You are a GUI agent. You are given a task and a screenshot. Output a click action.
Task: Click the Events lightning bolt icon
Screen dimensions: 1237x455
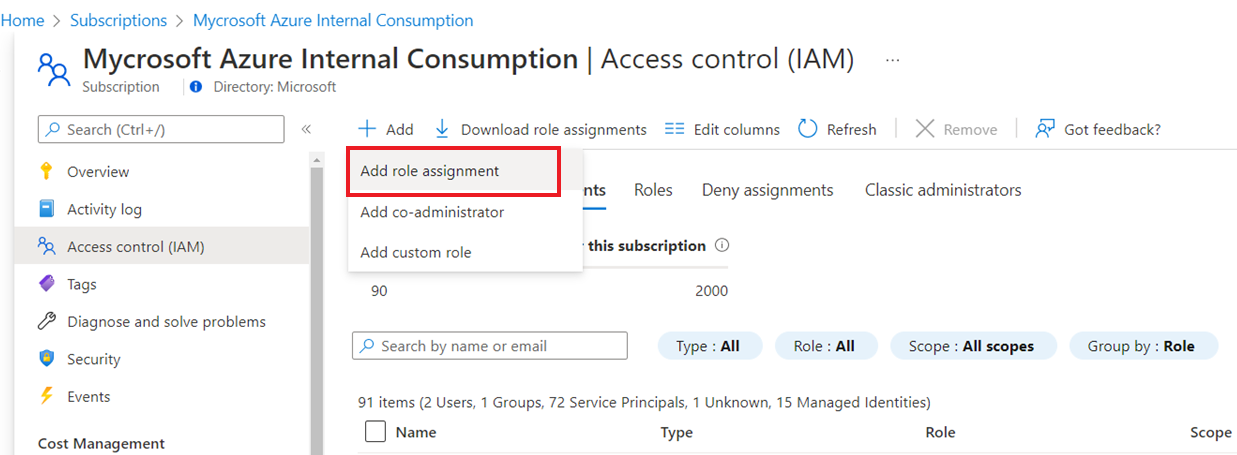(46, 396)
